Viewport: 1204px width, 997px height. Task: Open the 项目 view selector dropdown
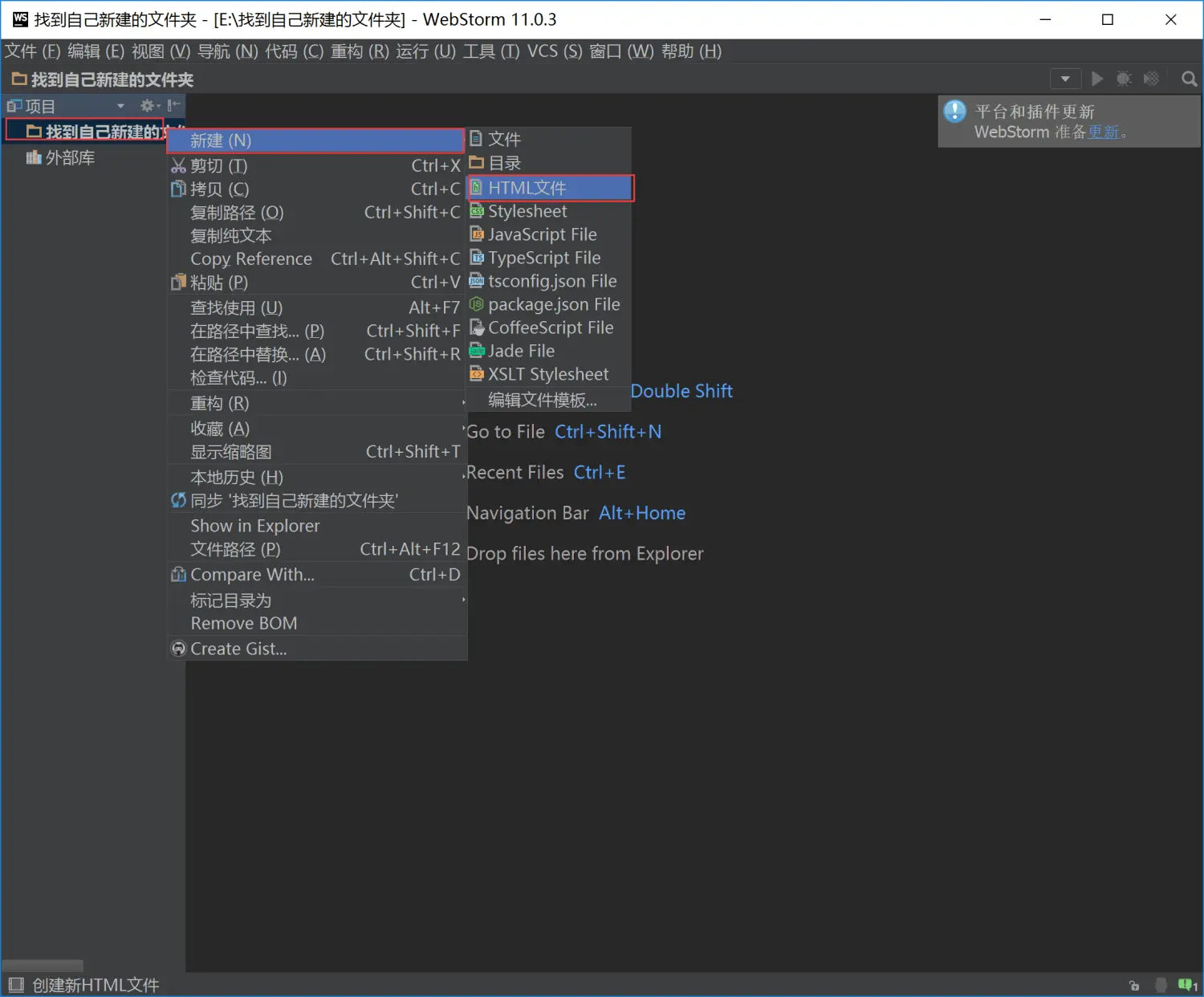point(120,106)
